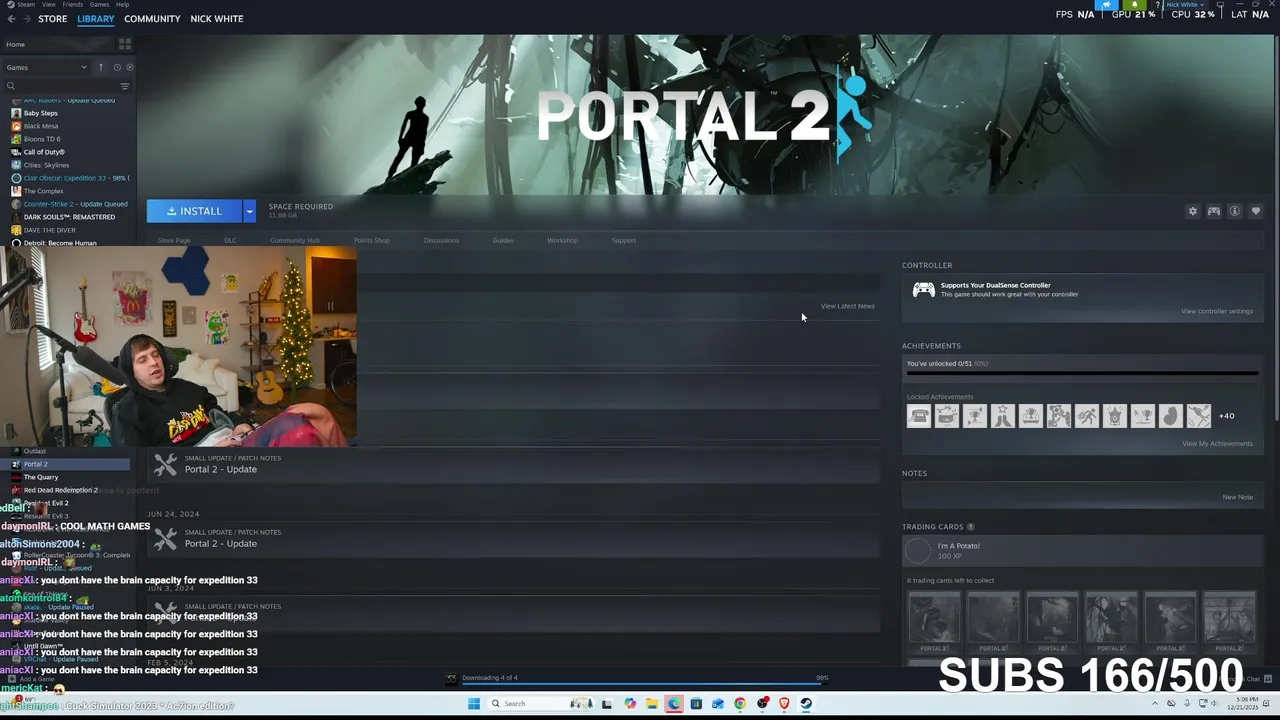Go back with the left arrow button

tap(12, 19)
